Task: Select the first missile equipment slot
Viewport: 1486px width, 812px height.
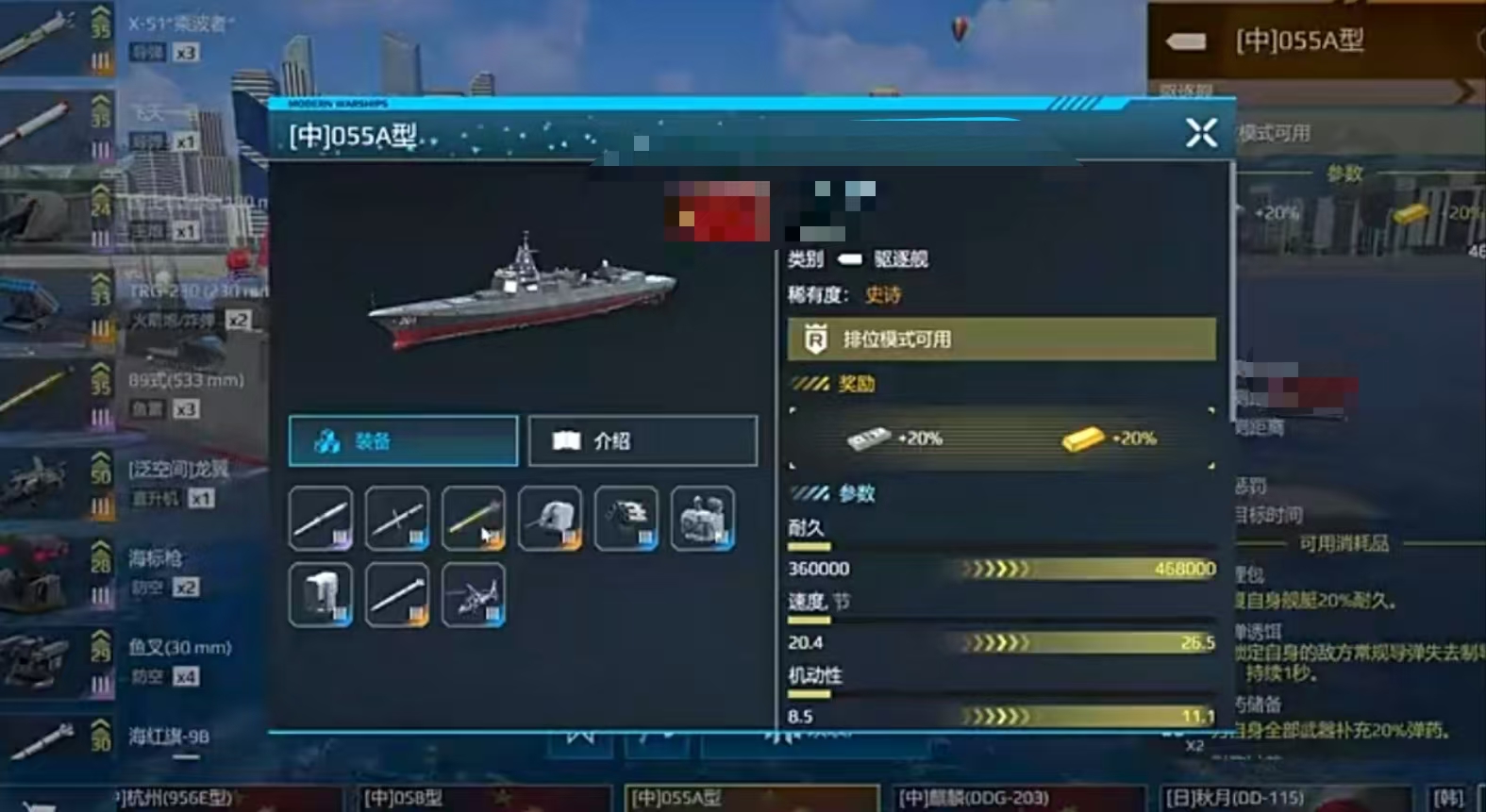Action: 321,518
